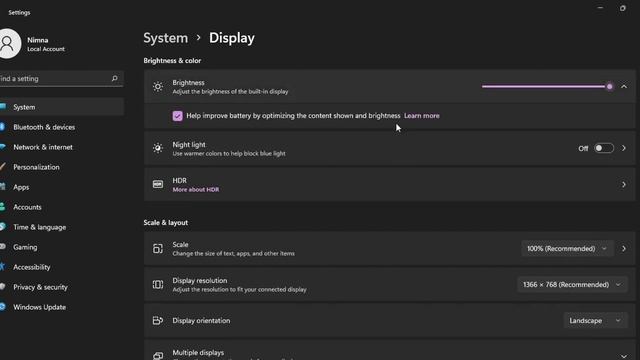Click the Display orientation icon
This screenshot has height=360, width=640.
pos(158,320)
